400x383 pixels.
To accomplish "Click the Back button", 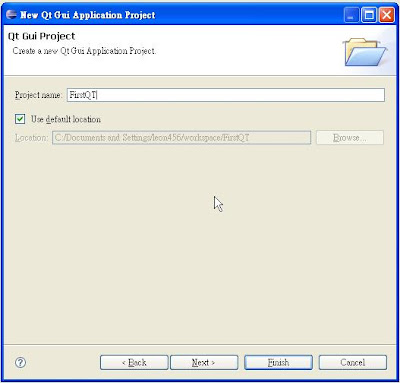I will [134, 362].
